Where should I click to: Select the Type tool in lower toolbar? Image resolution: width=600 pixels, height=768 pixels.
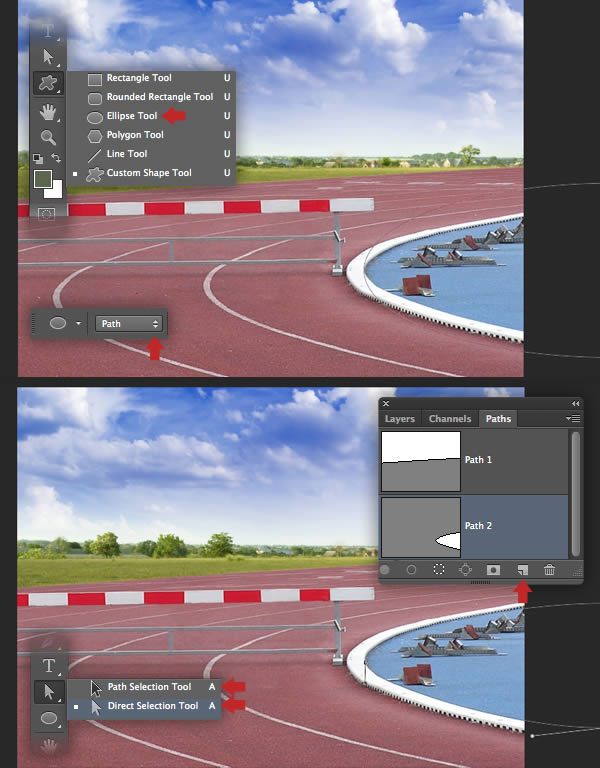pos(48,666)
